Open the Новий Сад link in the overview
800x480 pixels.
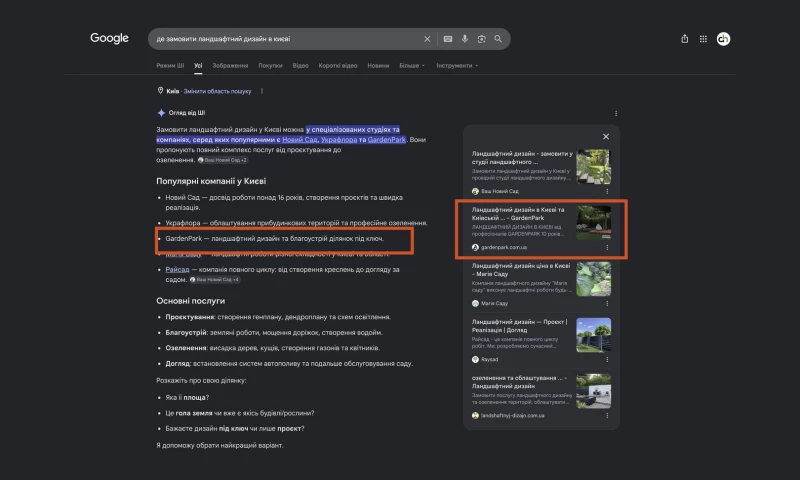click(x=300, y=139)
